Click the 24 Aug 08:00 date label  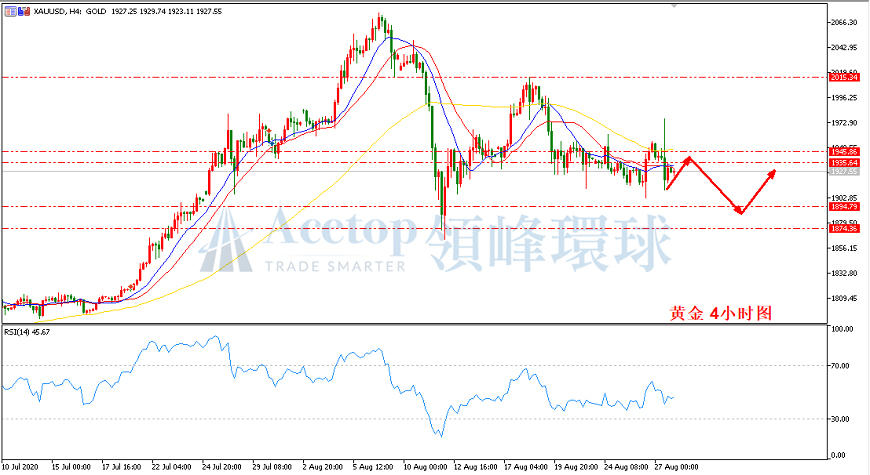[x=626, y=467]
